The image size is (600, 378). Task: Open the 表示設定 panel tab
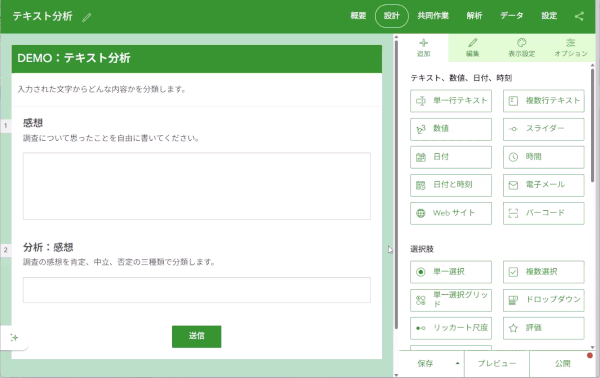click(522, 48)
